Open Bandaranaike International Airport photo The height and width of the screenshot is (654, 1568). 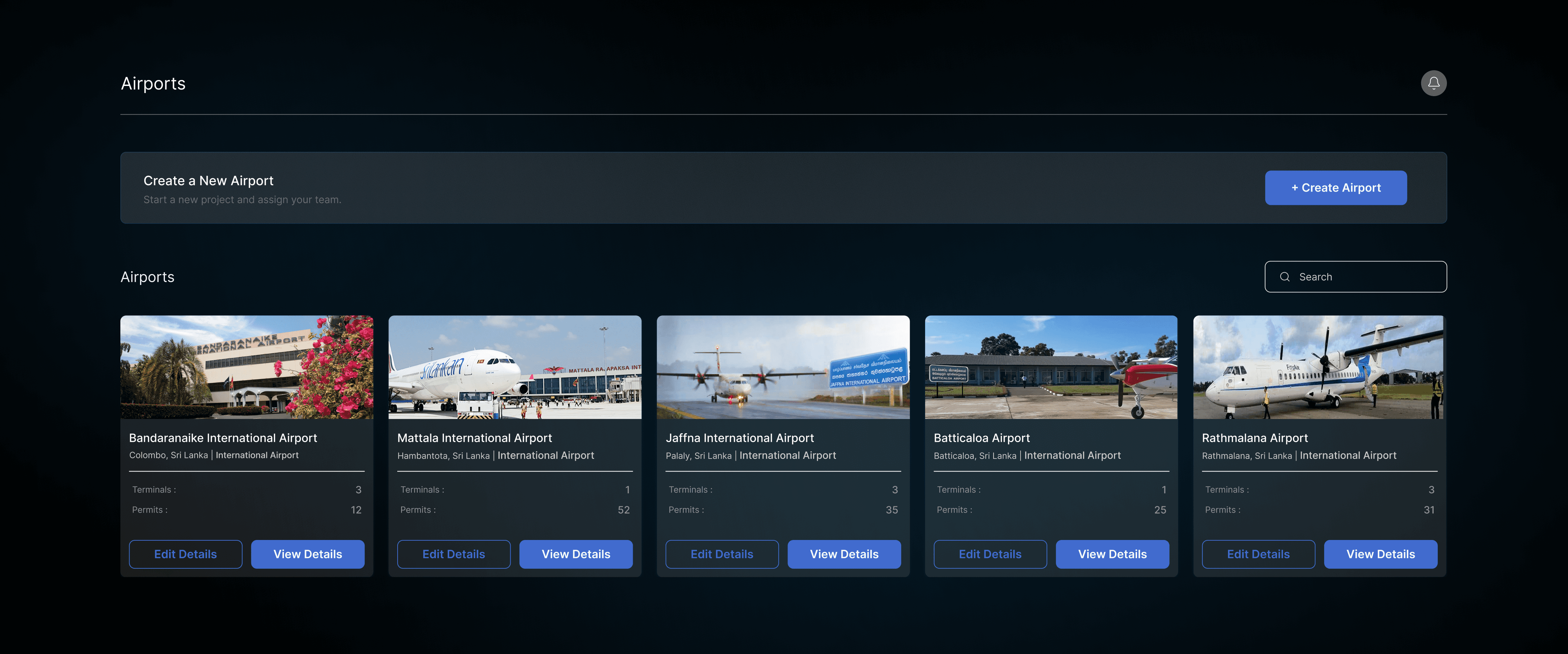pos(246,367)
